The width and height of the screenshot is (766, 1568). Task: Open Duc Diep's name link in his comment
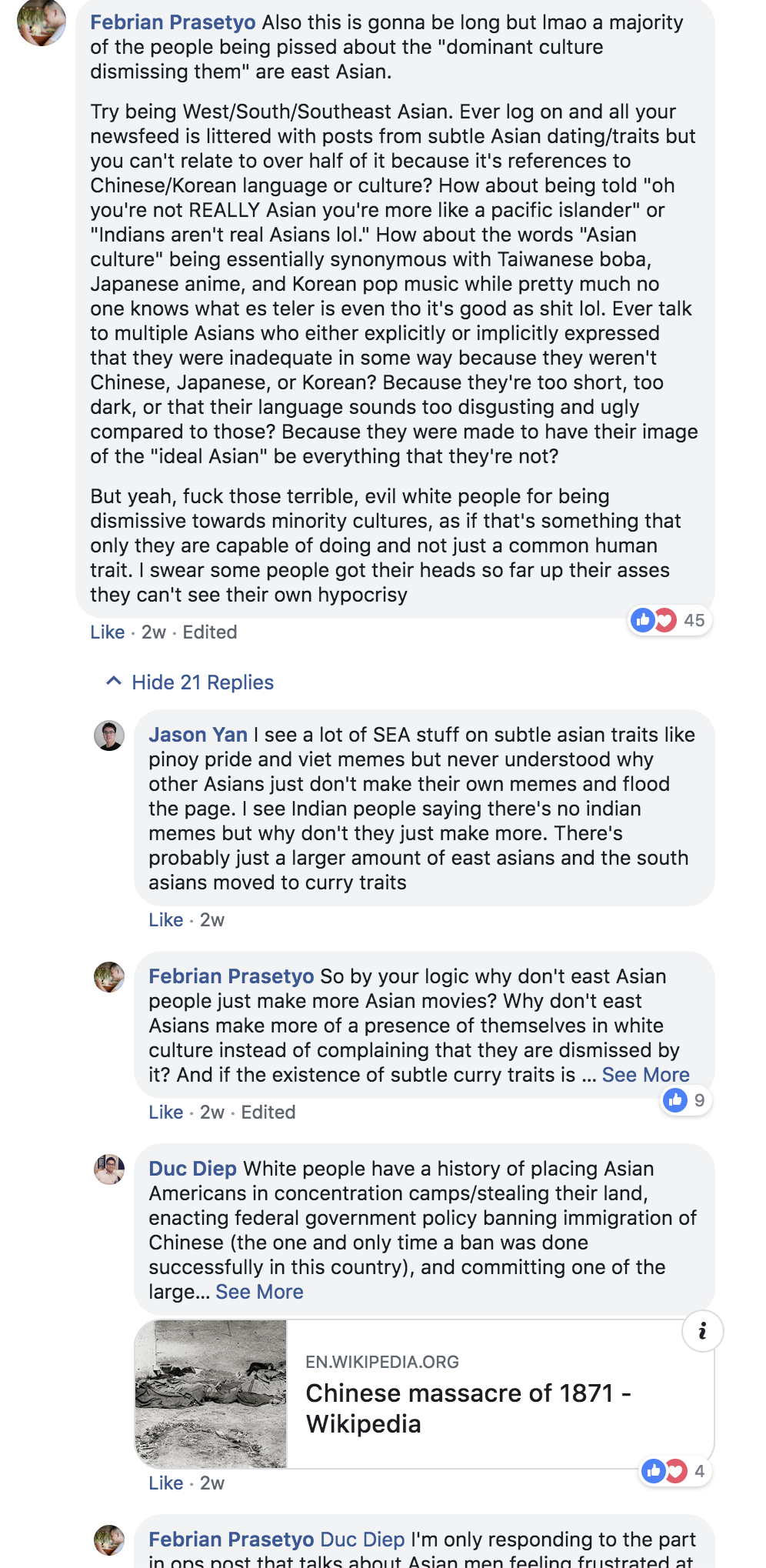pyautogui.click(x=192, y=1169)
